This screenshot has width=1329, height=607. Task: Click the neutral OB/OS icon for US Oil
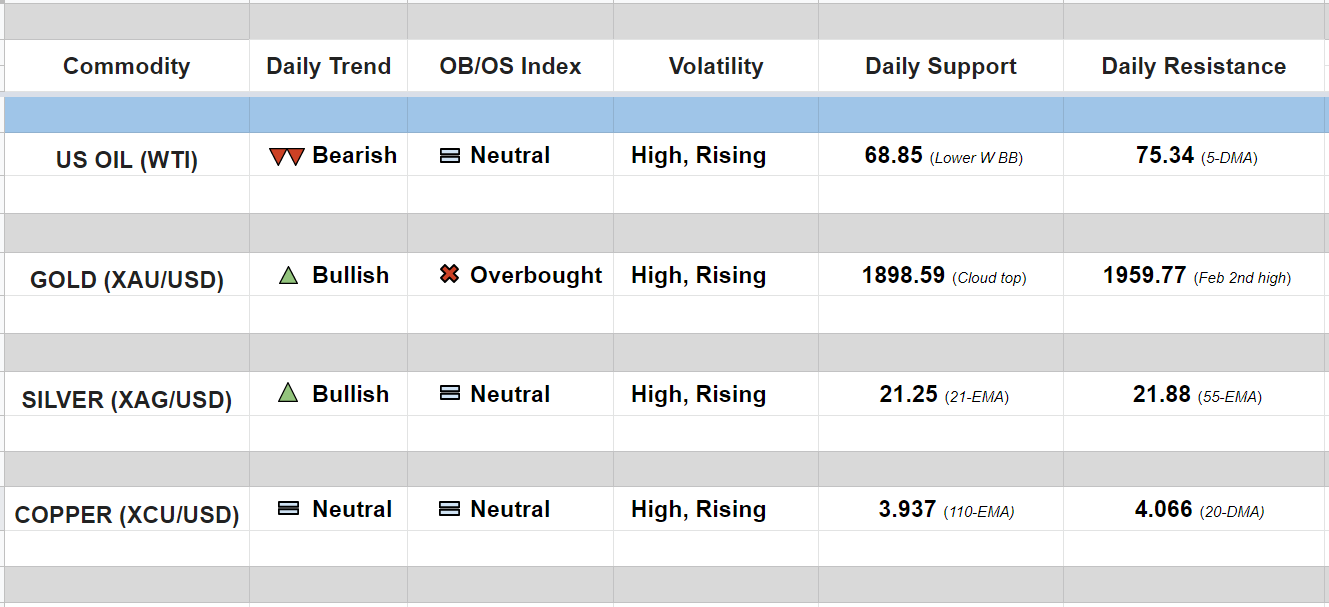tap(450, 156)
